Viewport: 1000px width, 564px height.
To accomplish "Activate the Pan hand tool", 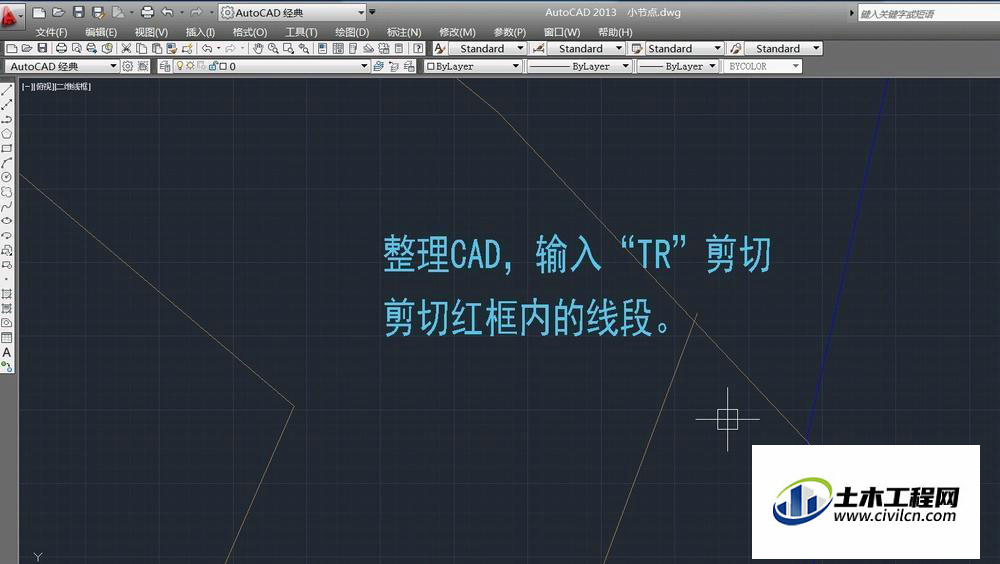I will pos(258,48).
